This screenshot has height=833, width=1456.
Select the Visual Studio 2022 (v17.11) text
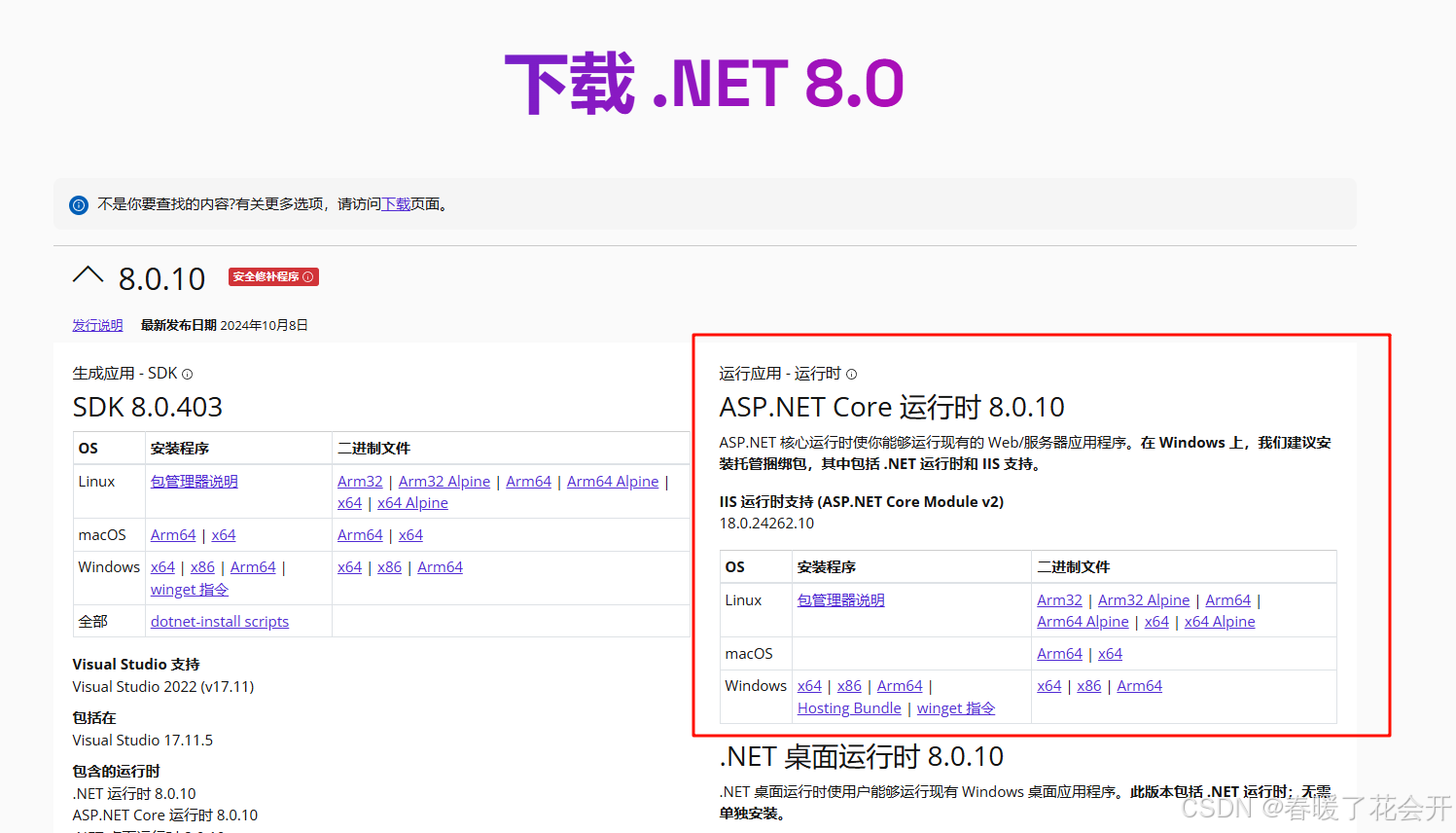163,687
